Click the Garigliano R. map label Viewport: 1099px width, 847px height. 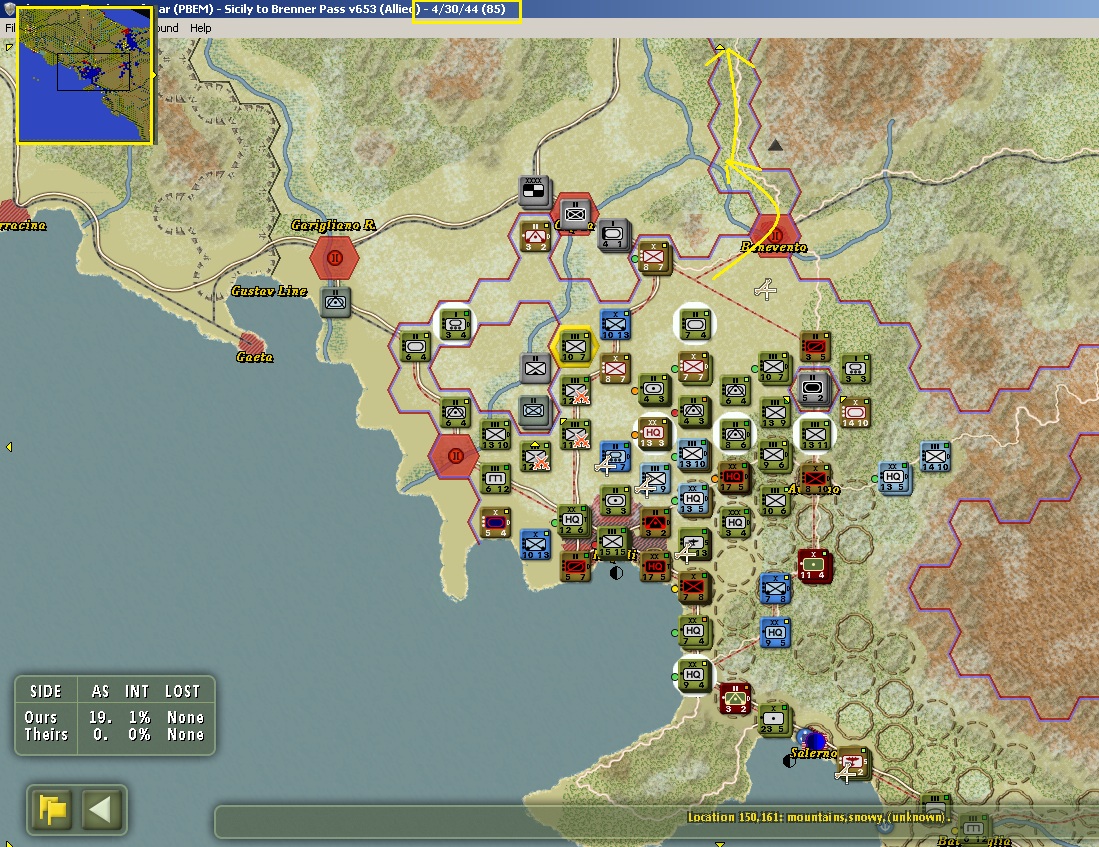click(x=333, y=225)
